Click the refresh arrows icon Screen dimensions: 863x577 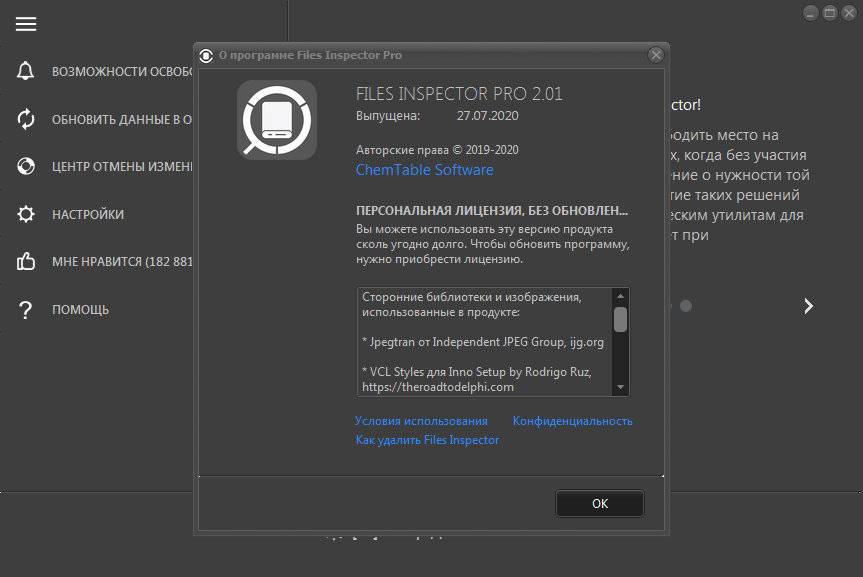[x=26, y=119]
